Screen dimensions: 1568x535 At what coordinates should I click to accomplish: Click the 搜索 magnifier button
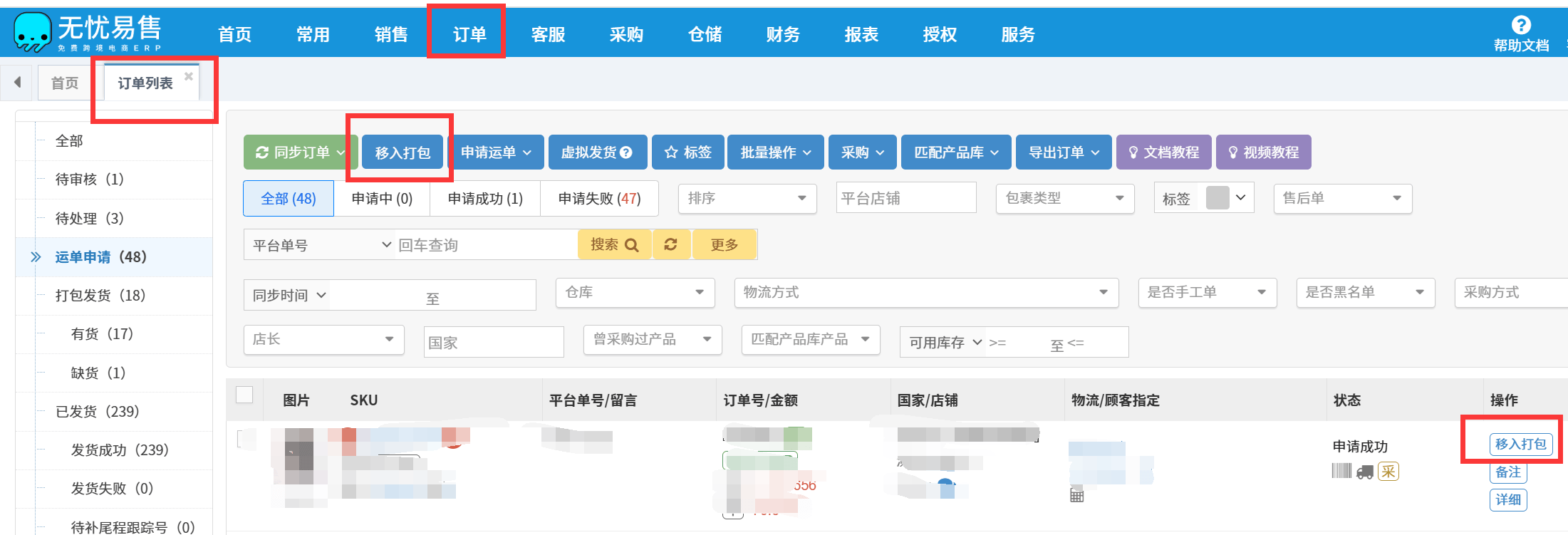[615, 244]
